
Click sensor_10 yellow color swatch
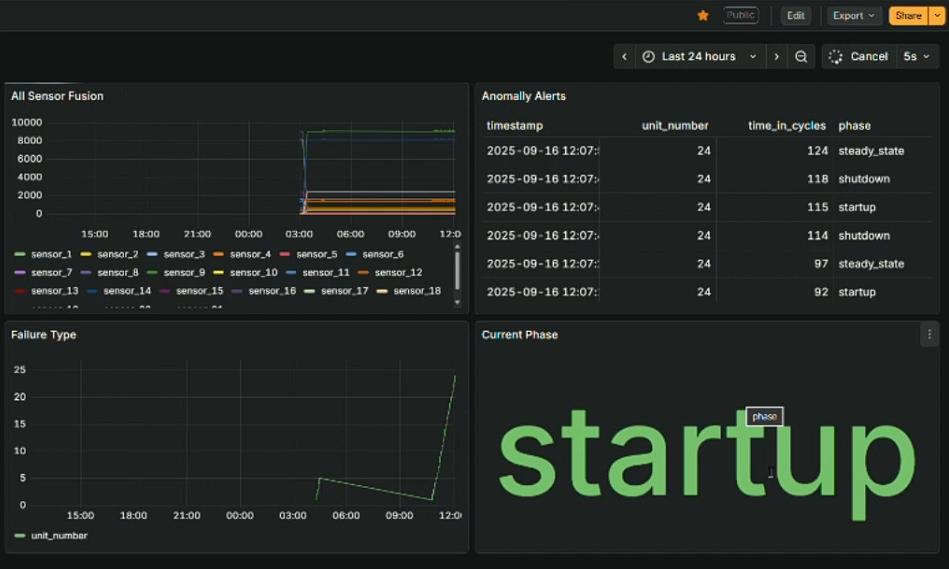coord(218,272)
